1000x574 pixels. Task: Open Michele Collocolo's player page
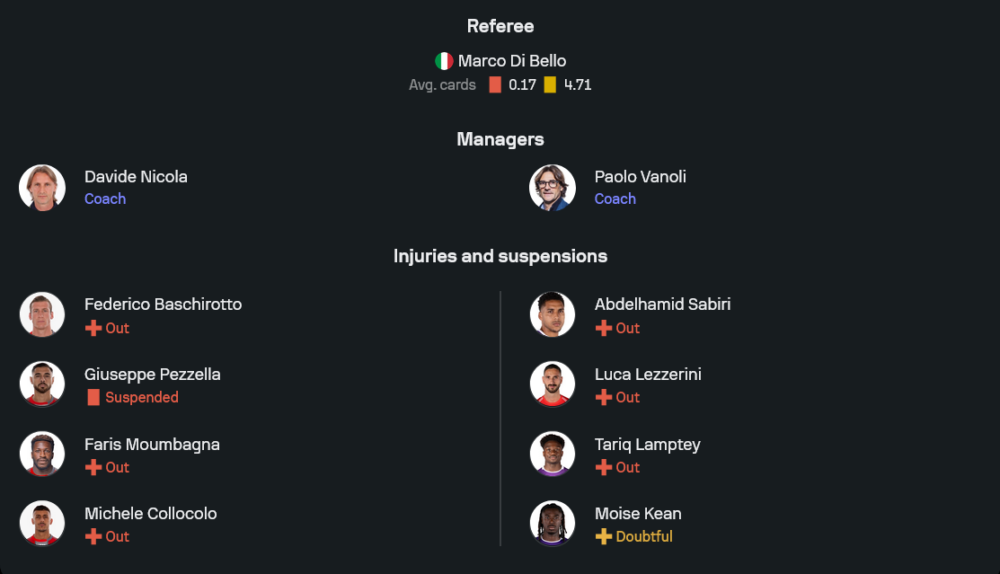point(150,513)
